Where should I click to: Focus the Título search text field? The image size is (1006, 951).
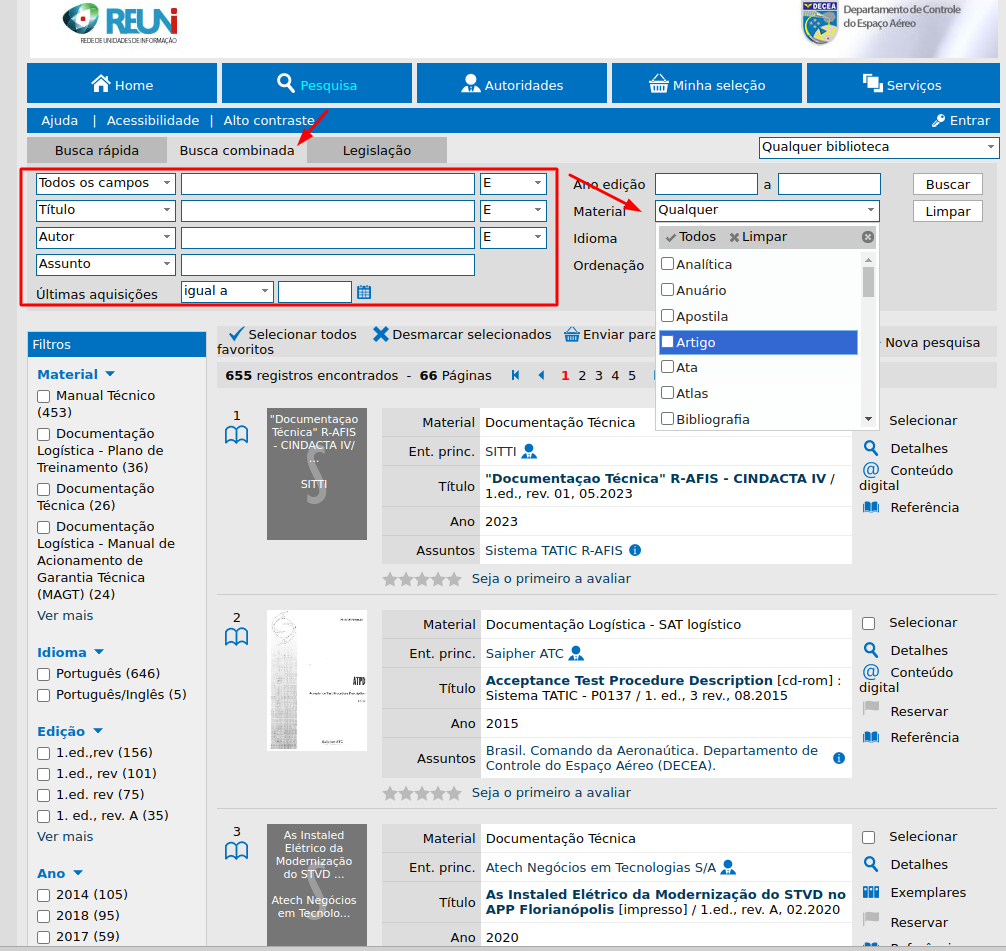(328, 210)
